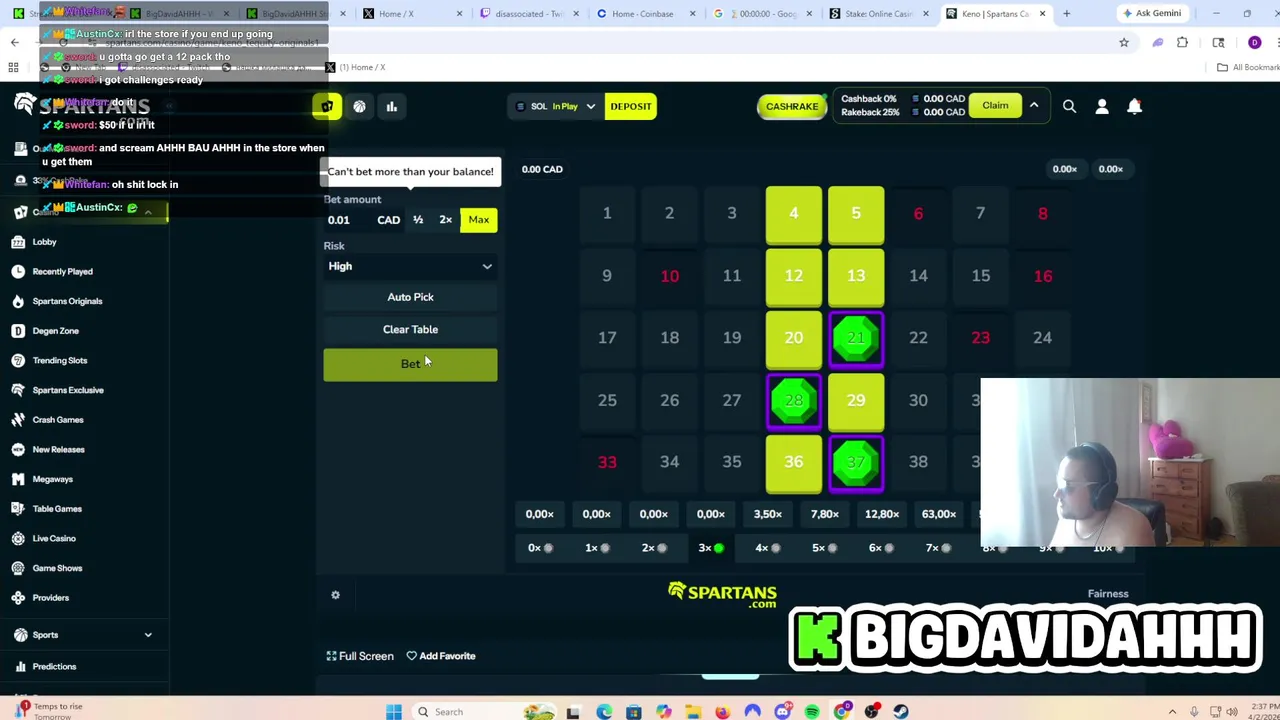
Task: Click the bet amount input field
Action: pyautogui.click(x=348, y=220)
